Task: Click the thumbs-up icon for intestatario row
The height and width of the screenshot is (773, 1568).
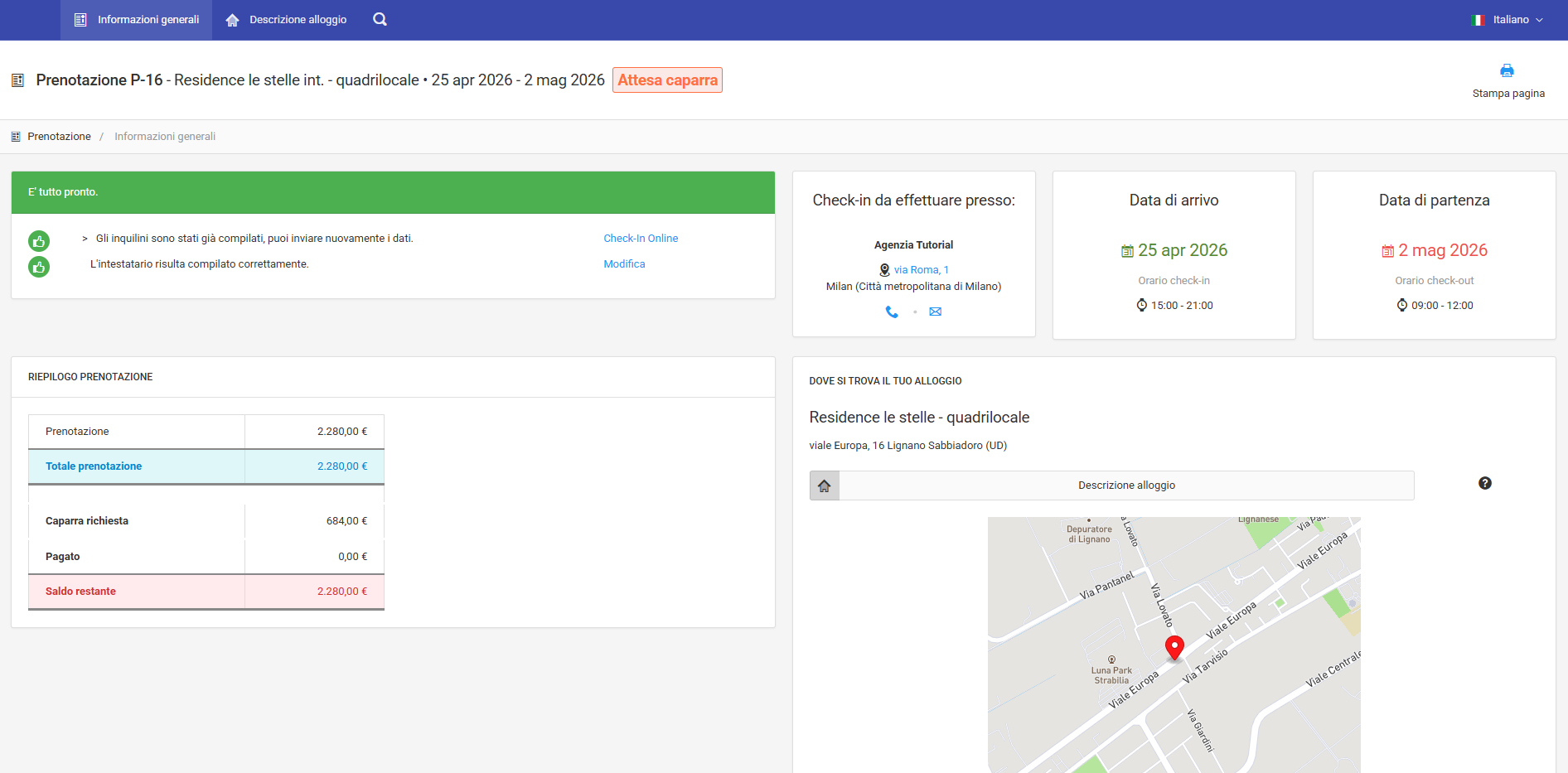Action: point(39,267)
